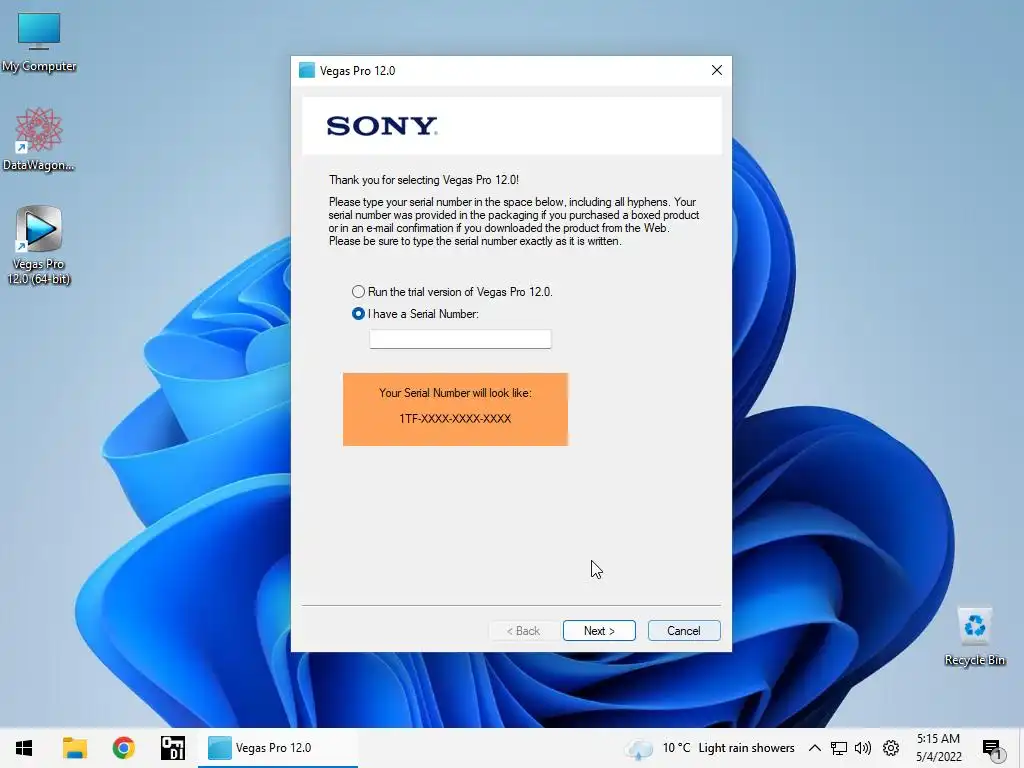Screen dimensions: 1024x768
Task: Launch Google Chrome from the taskbar
Action: point(123,748)
